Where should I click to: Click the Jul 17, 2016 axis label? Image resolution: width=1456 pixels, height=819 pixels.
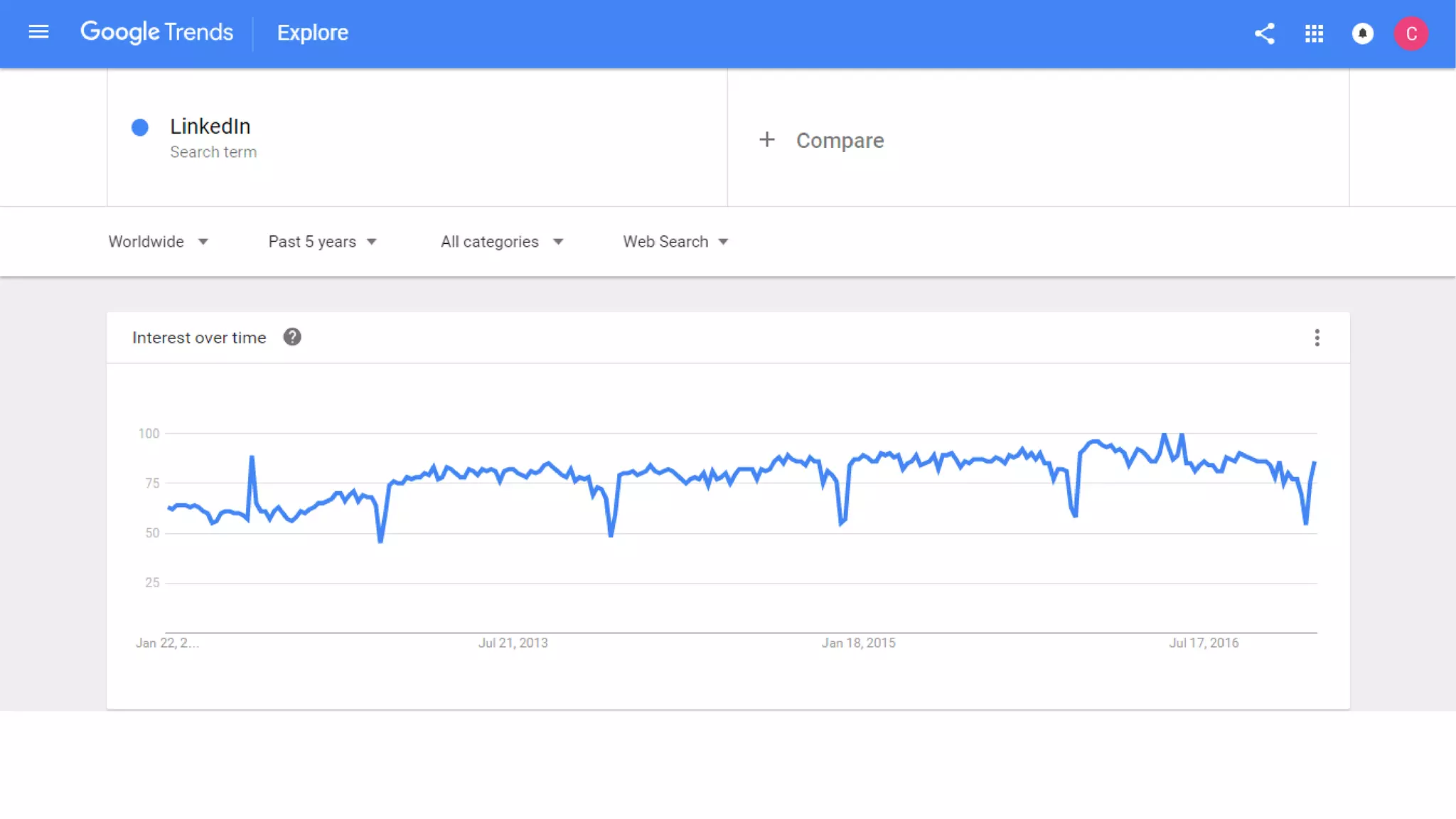[1204, 643]
